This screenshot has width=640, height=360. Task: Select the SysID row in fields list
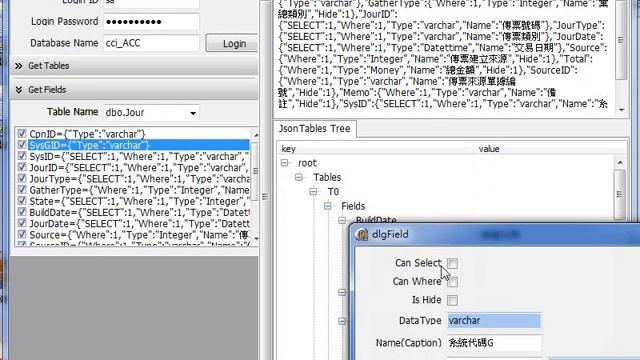(139, 156)
